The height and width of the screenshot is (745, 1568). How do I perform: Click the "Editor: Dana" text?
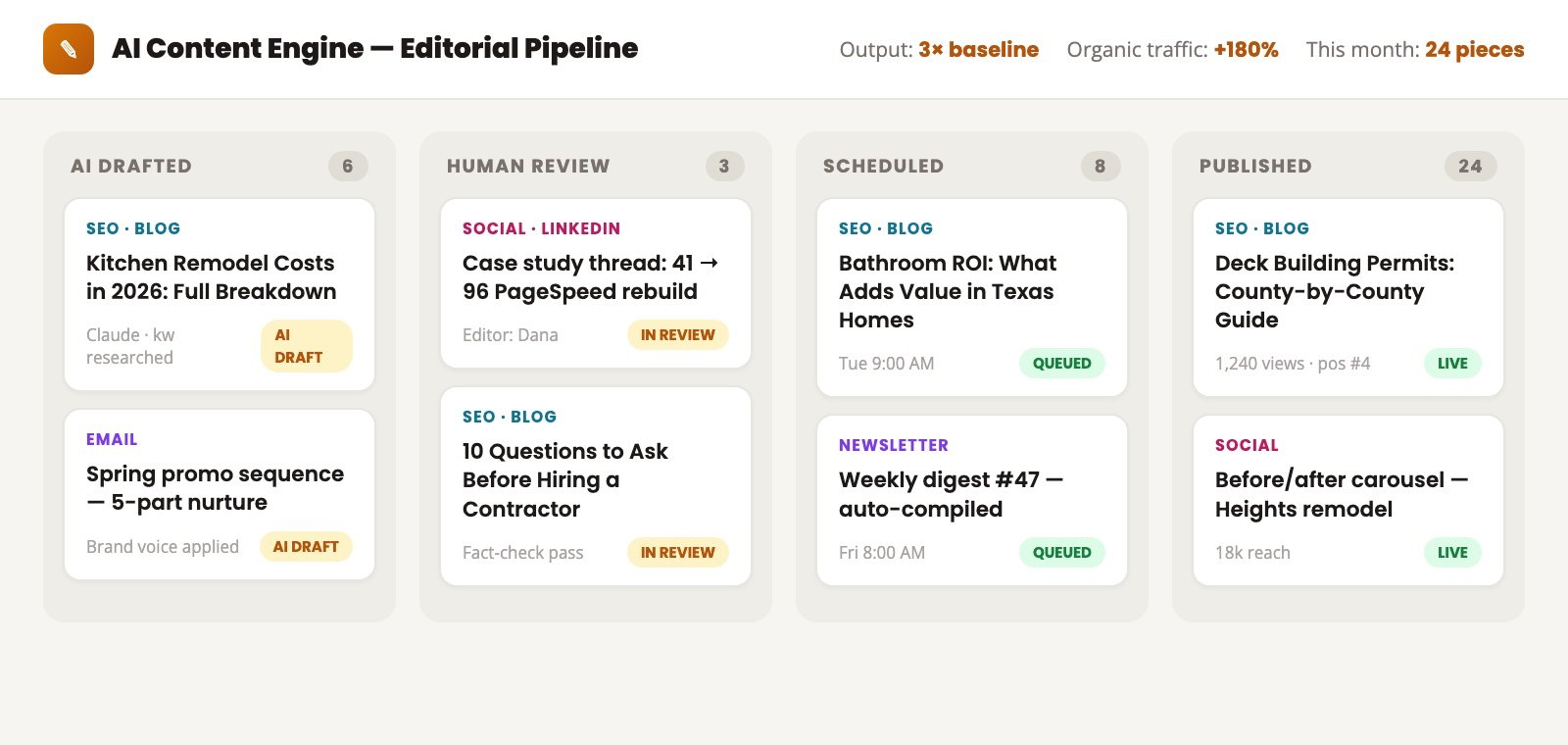point(511,335)
